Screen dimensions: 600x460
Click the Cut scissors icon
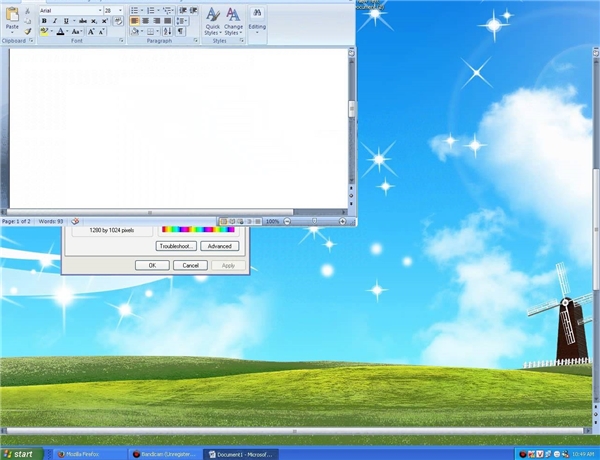pos(28,11)
